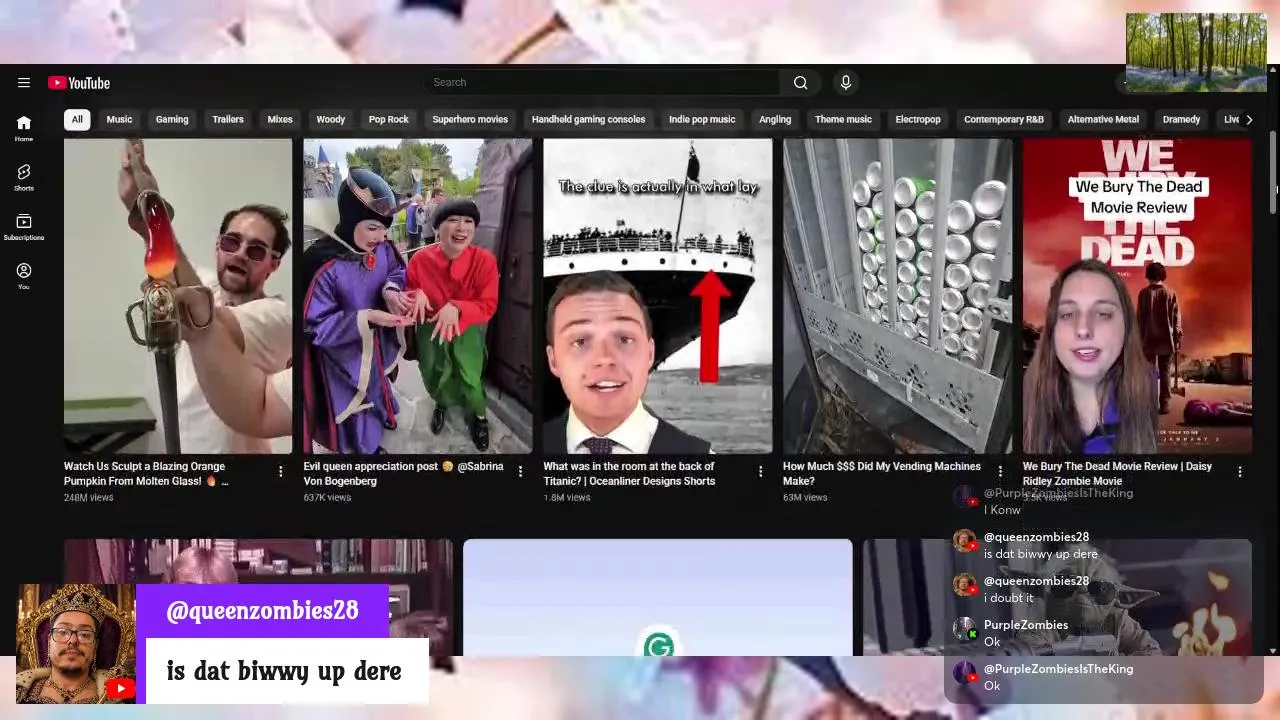Start voice search with microphone

(x=846, y=83)
